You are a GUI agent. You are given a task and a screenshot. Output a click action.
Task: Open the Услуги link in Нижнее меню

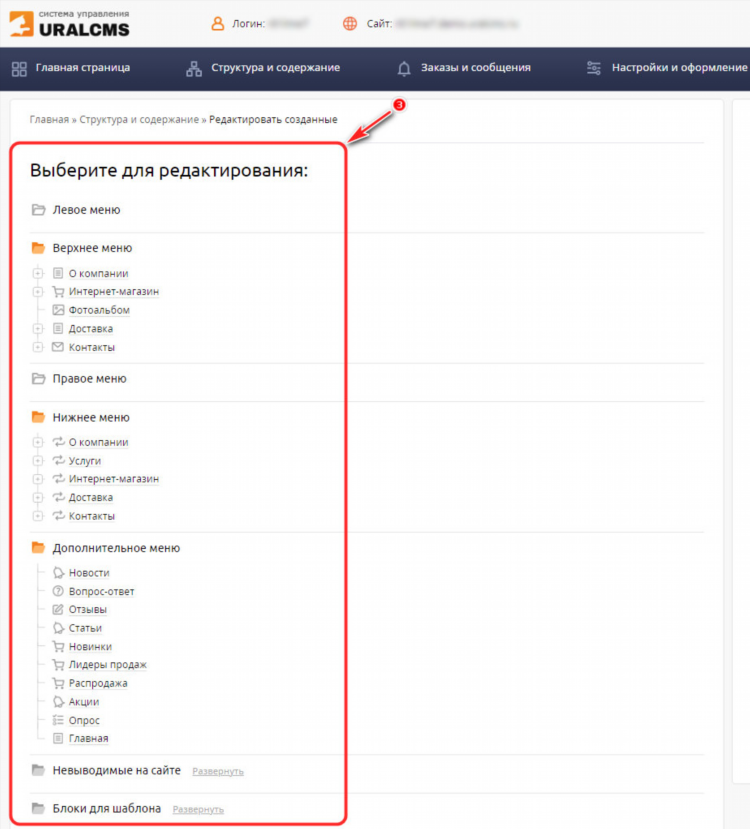[x=85, y=461]
